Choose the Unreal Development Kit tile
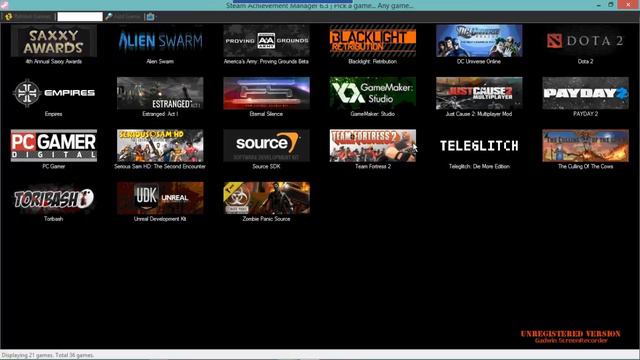Screen dimensions: 640x360 point(160,198)
